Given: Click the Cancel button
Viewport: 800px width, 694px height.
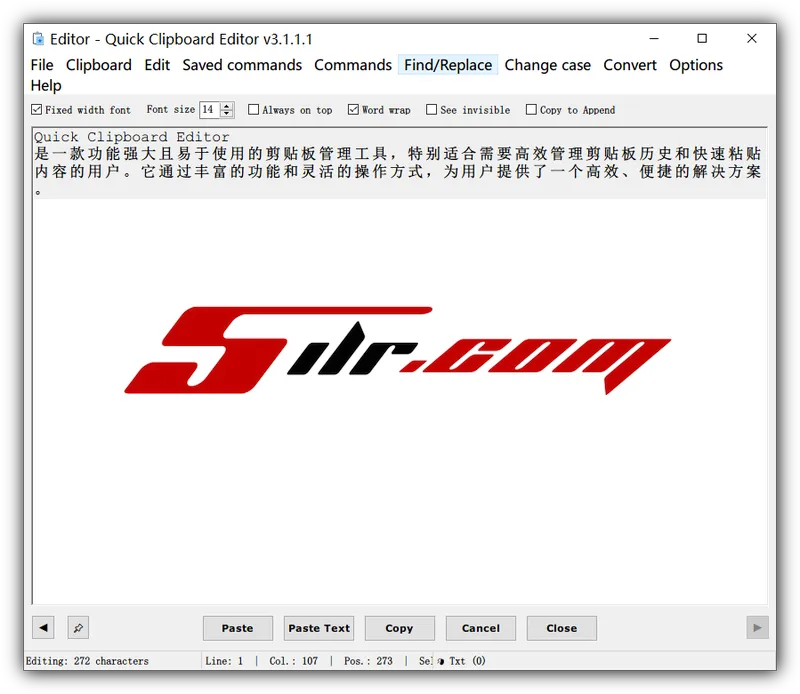Looking at the screenshot, I should pos(481,628).
